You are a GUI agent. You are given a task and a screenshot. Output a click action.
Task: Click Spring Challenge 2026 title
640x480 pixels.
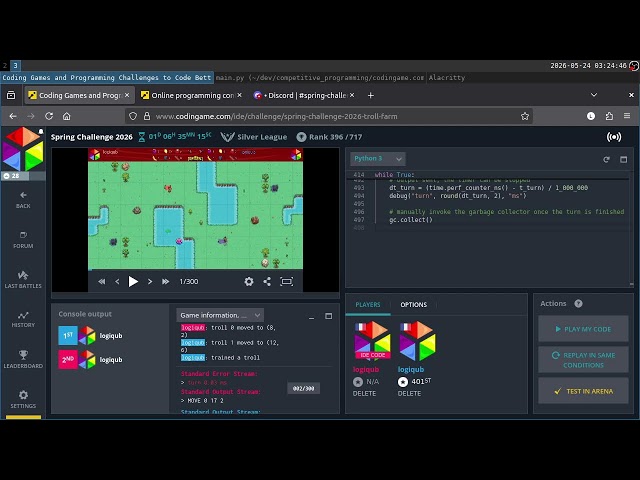click(91, 137)
